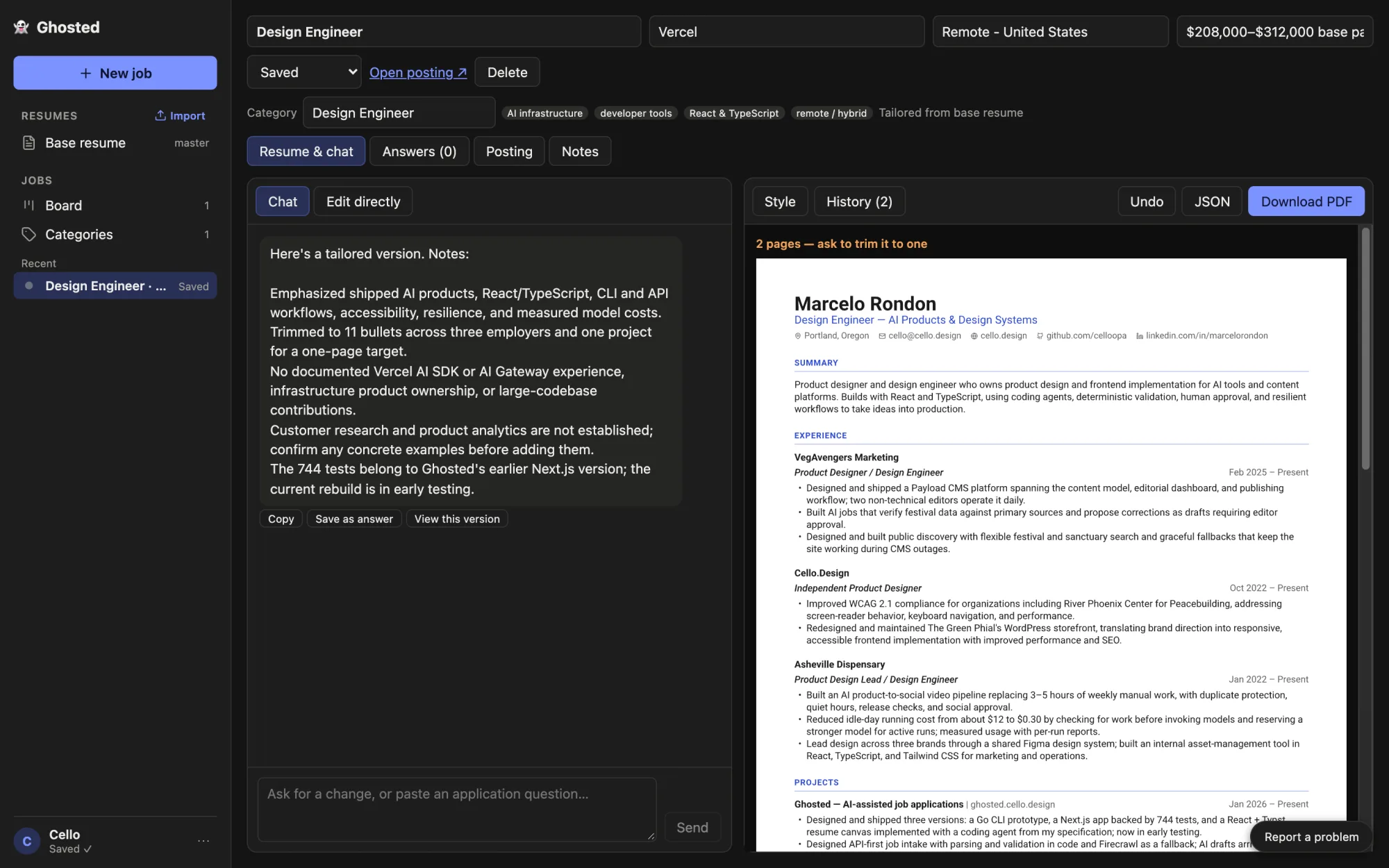Click the company field Vercel

point(787,31)
